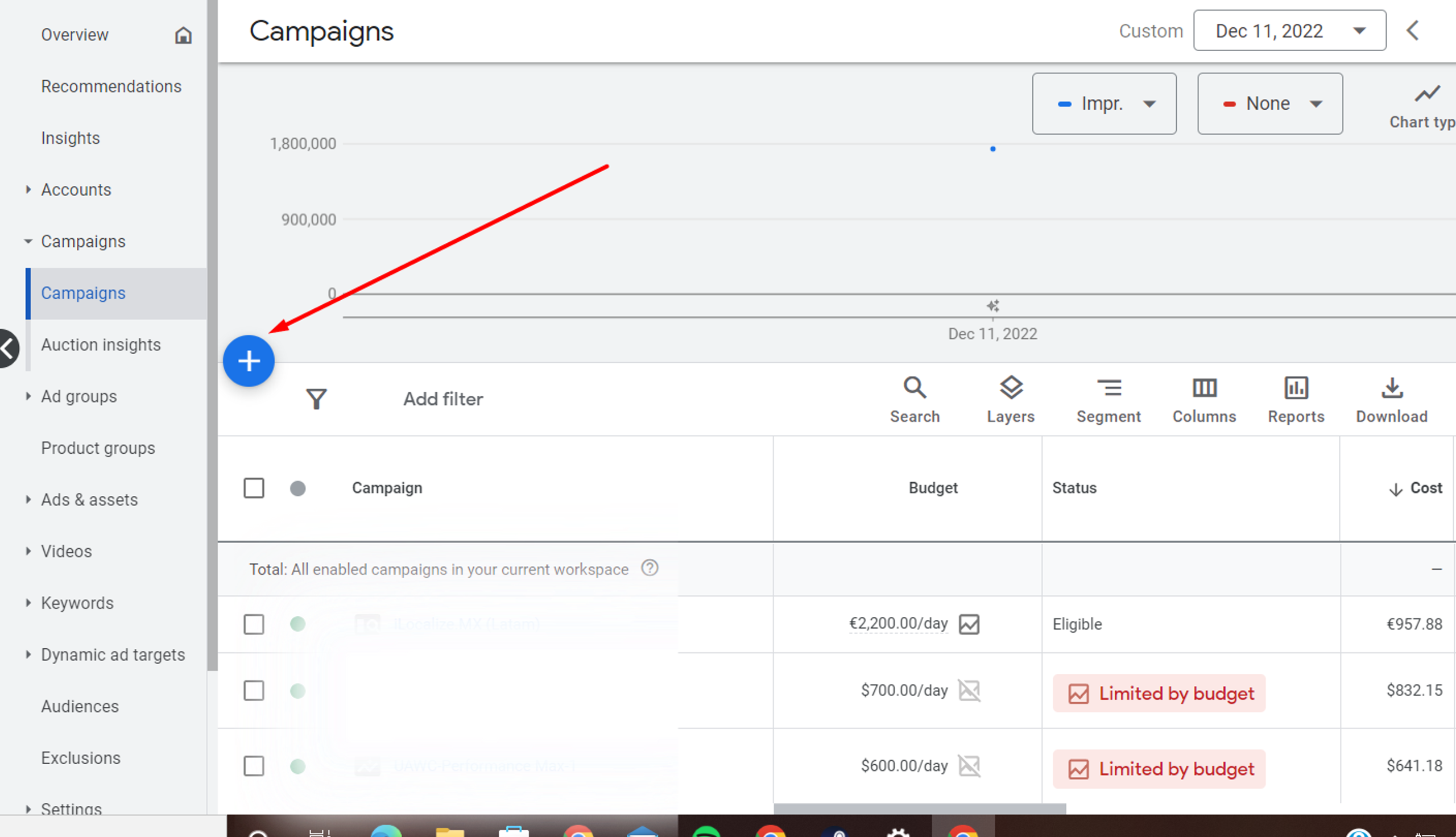Screen dimensions: 1456x837
Task: Open the Layers option
Action: point(1011,399)
